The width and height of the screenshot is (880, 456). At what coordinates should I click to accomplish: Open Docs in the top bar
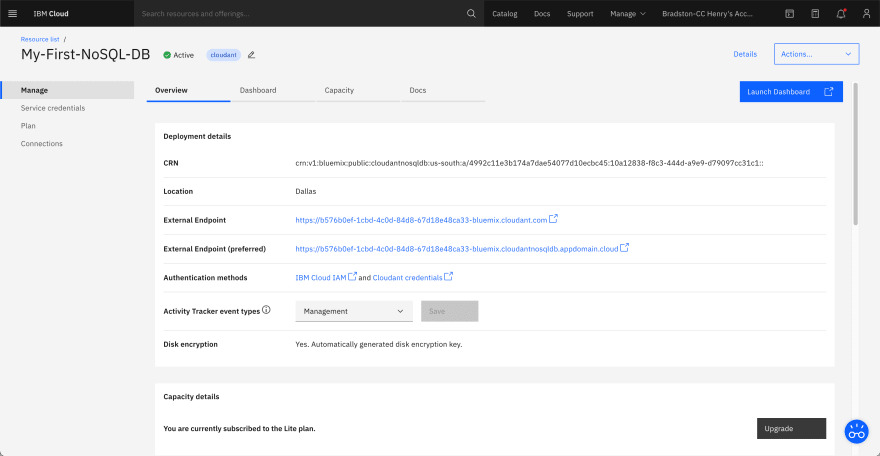(542, 13)
